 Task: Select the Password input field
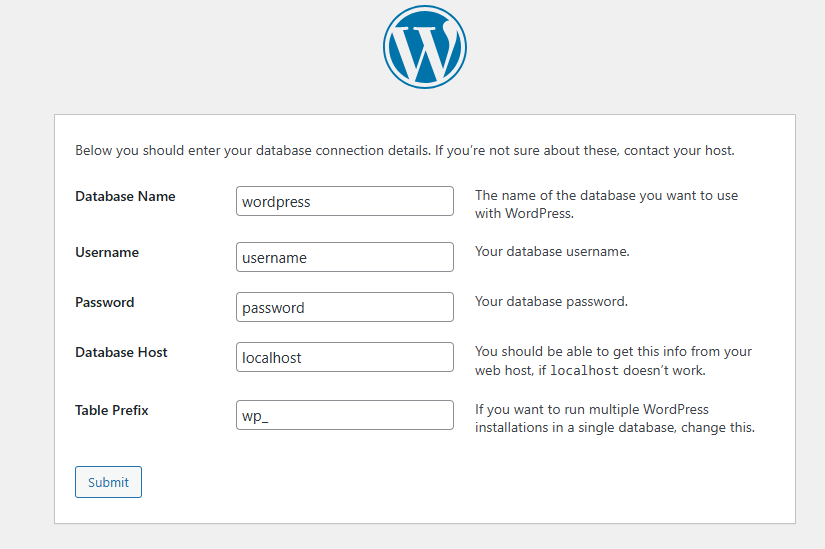click(x=345, y=307)
